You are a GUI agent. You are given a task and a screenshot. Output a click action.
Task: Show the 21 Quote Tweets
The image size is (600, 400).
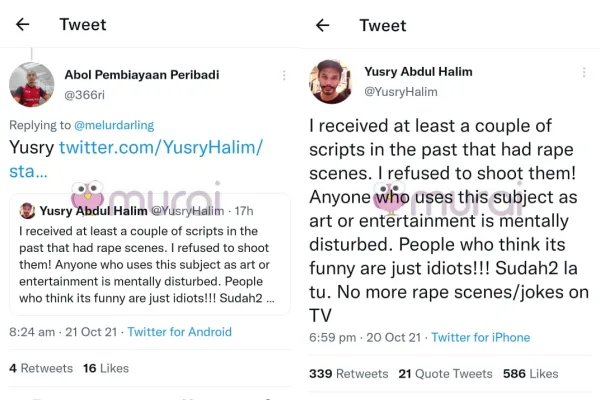pyautogui.click(x=445, y=374)
